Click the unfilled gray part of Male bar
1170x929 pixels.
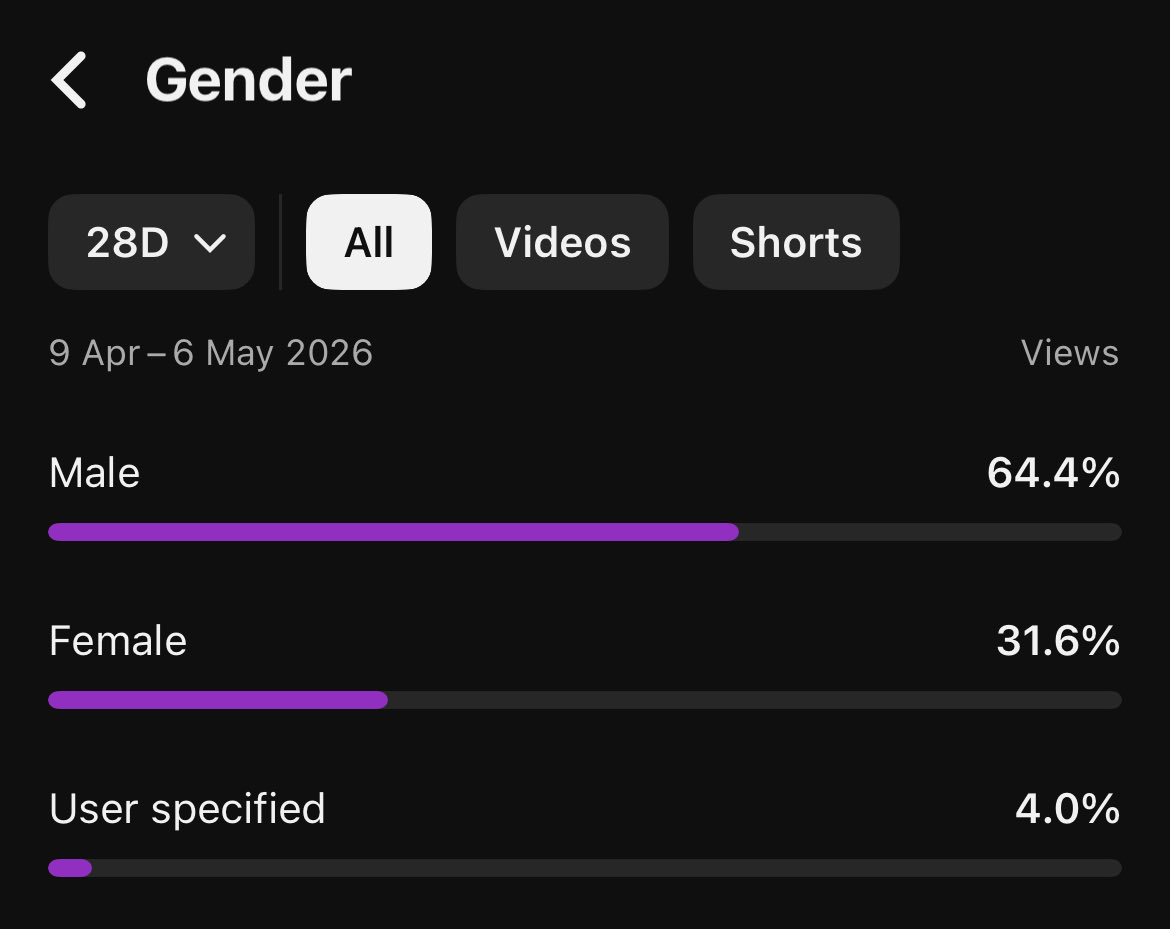pyautogui.click(x=930, y=532)
